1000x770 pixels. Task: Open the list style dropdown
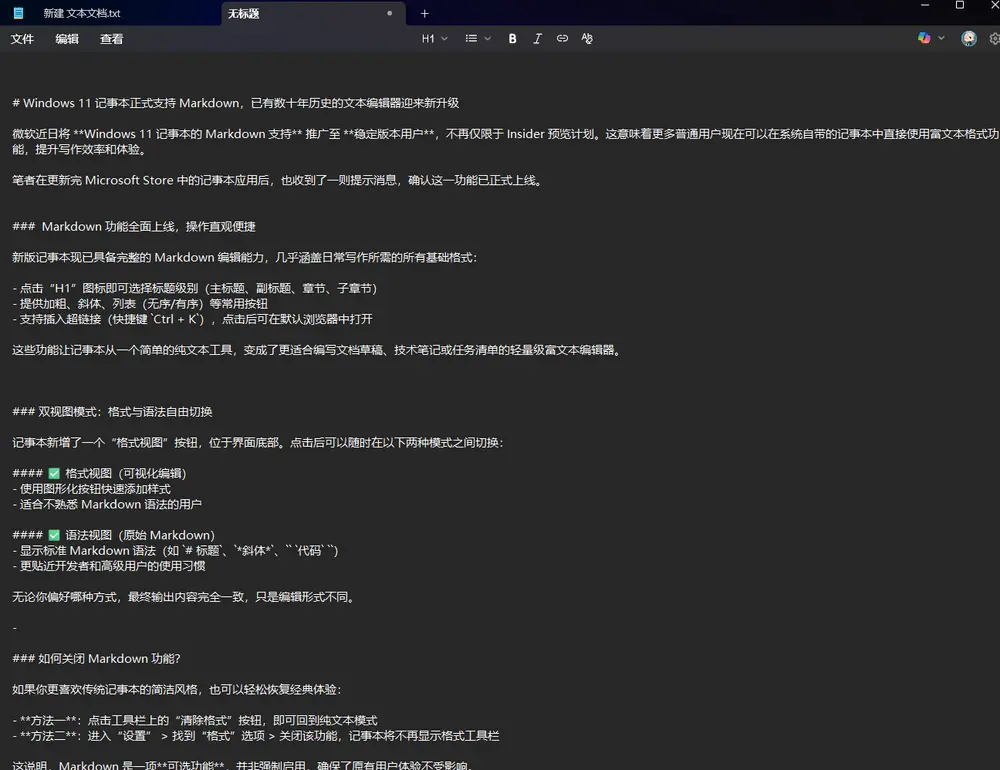pyautogui.click(x=478, y=39)
